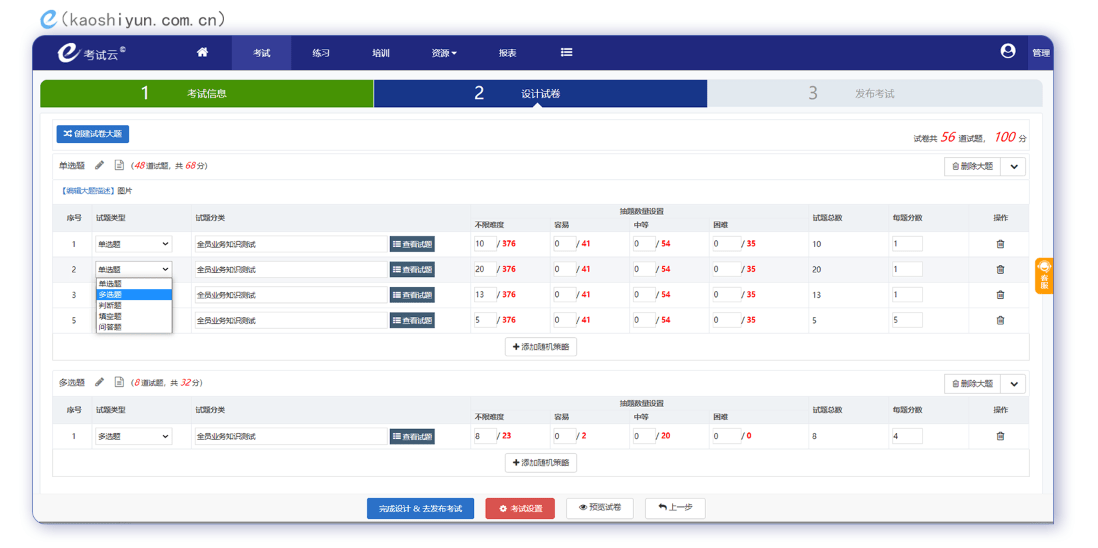The height and width of the screenshot is (548, 1098).
Task: Go back to step 1 考试信息
Action: point(206,93)
